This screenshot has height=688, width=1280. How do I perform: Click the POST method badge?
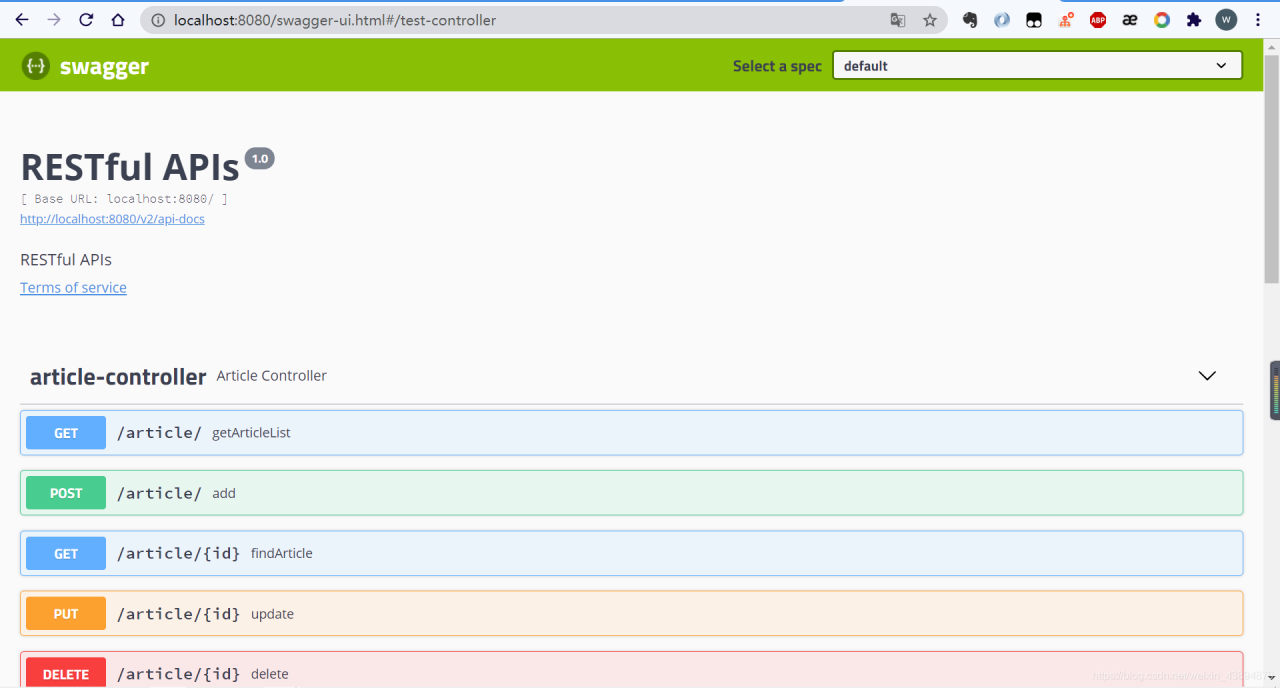pos(66,493)
